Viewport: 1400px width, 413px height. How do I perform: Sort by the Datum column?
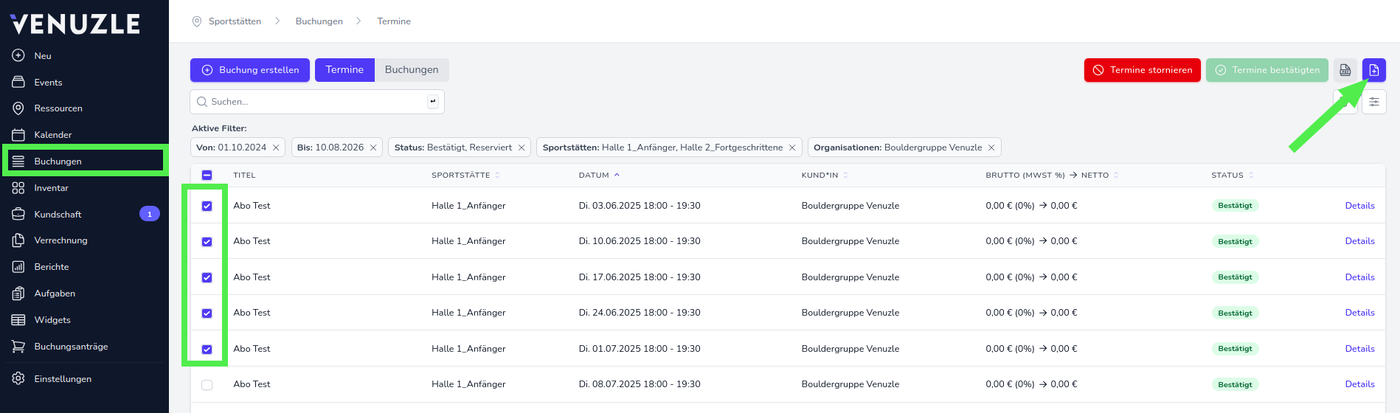598,175
